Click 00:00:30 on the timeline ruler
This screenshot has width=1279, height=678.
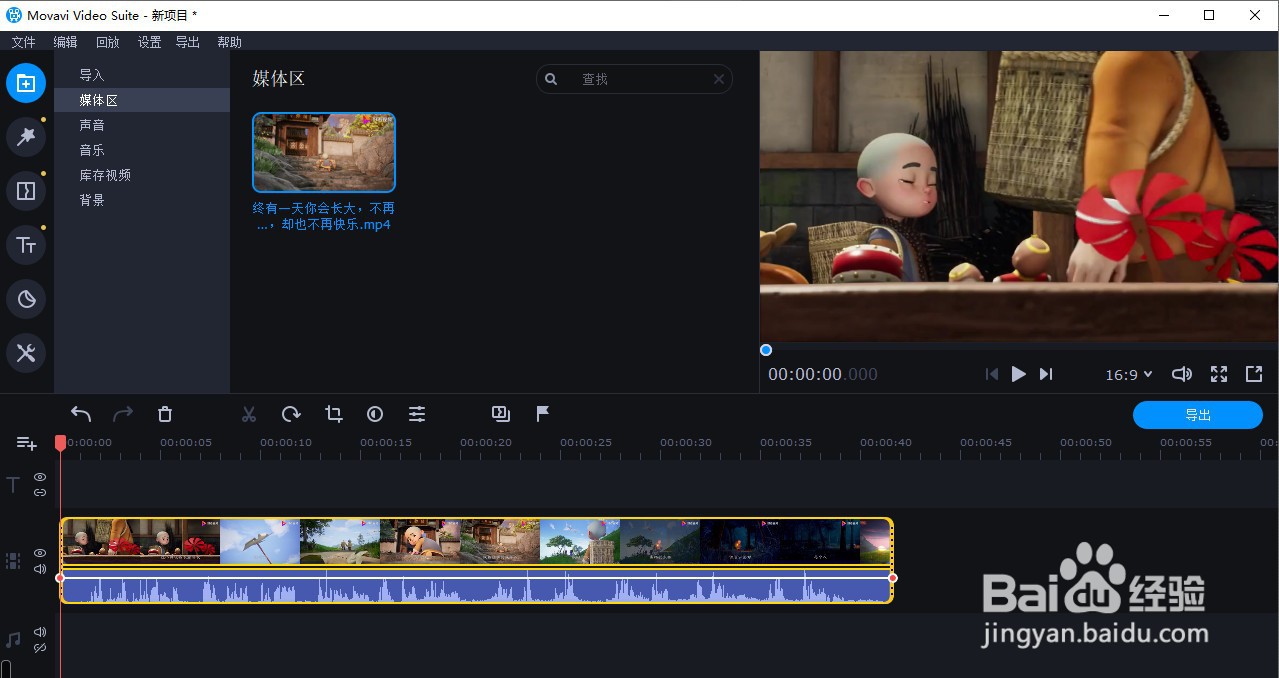[x=685, y=442]
